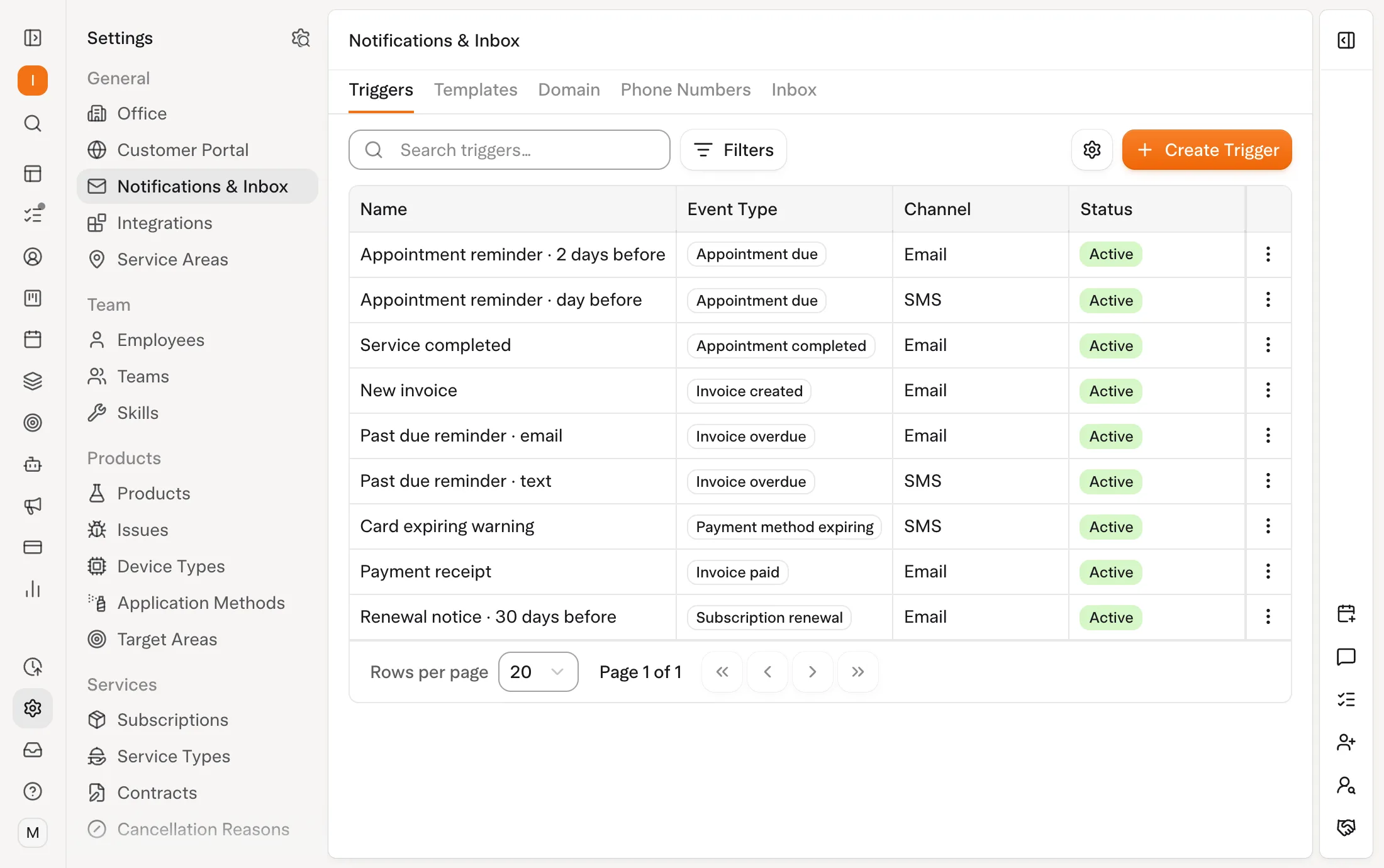
Task: Open row menu for Card expiring warning
Action: 1268,526
